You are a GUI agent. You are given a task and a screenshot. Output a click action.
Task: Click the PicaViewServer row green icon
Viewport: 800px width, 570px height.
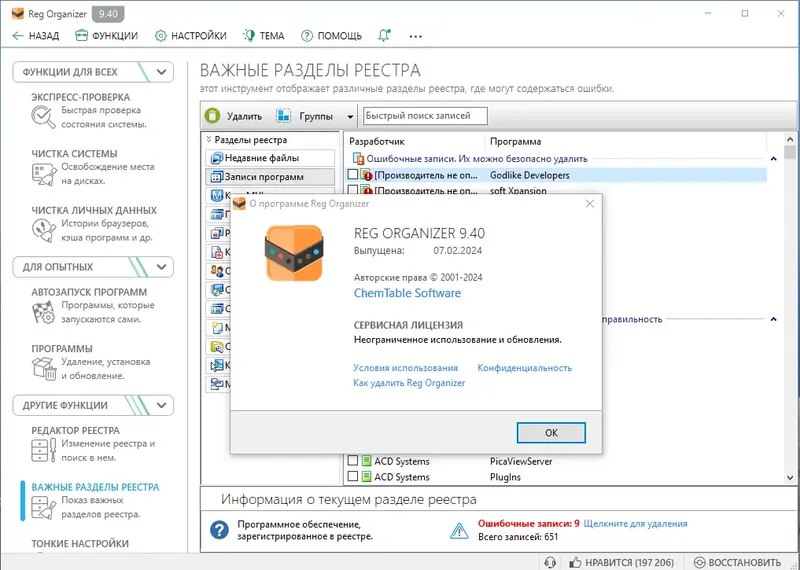coord(366,461)
